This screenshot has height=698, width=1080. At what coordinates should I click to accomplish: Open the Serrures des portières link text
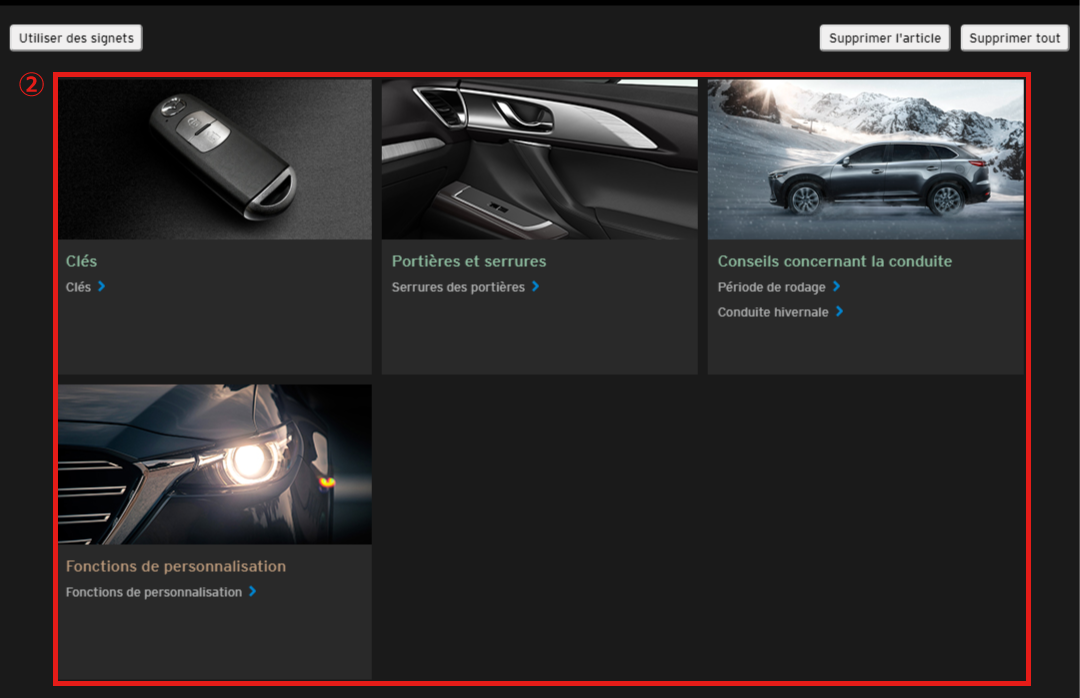(458, 287)
